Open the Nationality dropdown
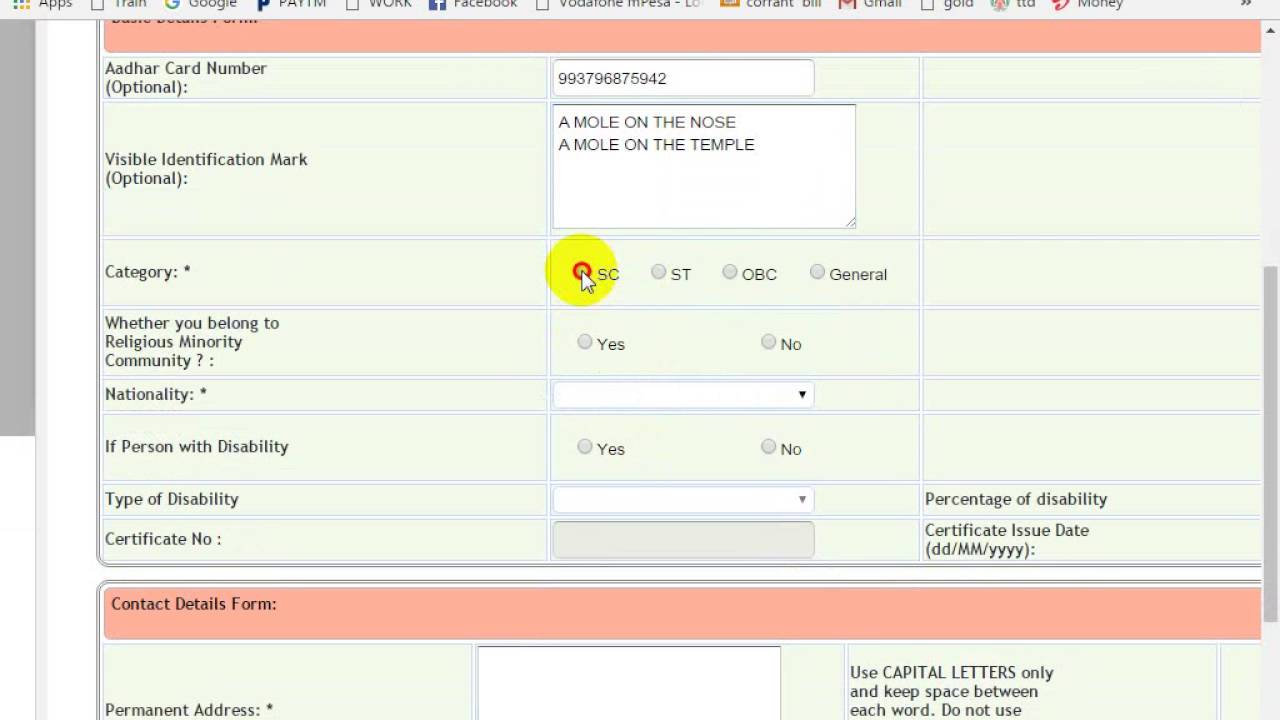1280x720 pixels. pyautogui.click(x=683, y=395)
